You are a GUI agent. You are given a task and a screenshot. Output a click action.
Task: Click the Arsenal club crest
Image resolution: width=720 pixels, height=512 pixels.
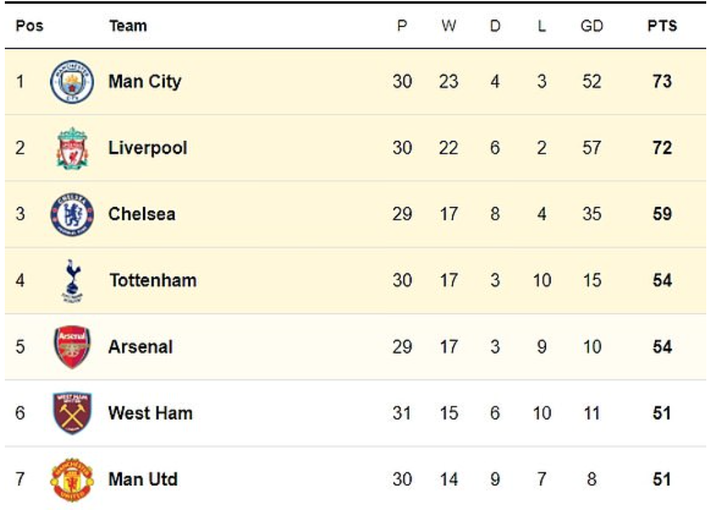click(x=71, y=347)
